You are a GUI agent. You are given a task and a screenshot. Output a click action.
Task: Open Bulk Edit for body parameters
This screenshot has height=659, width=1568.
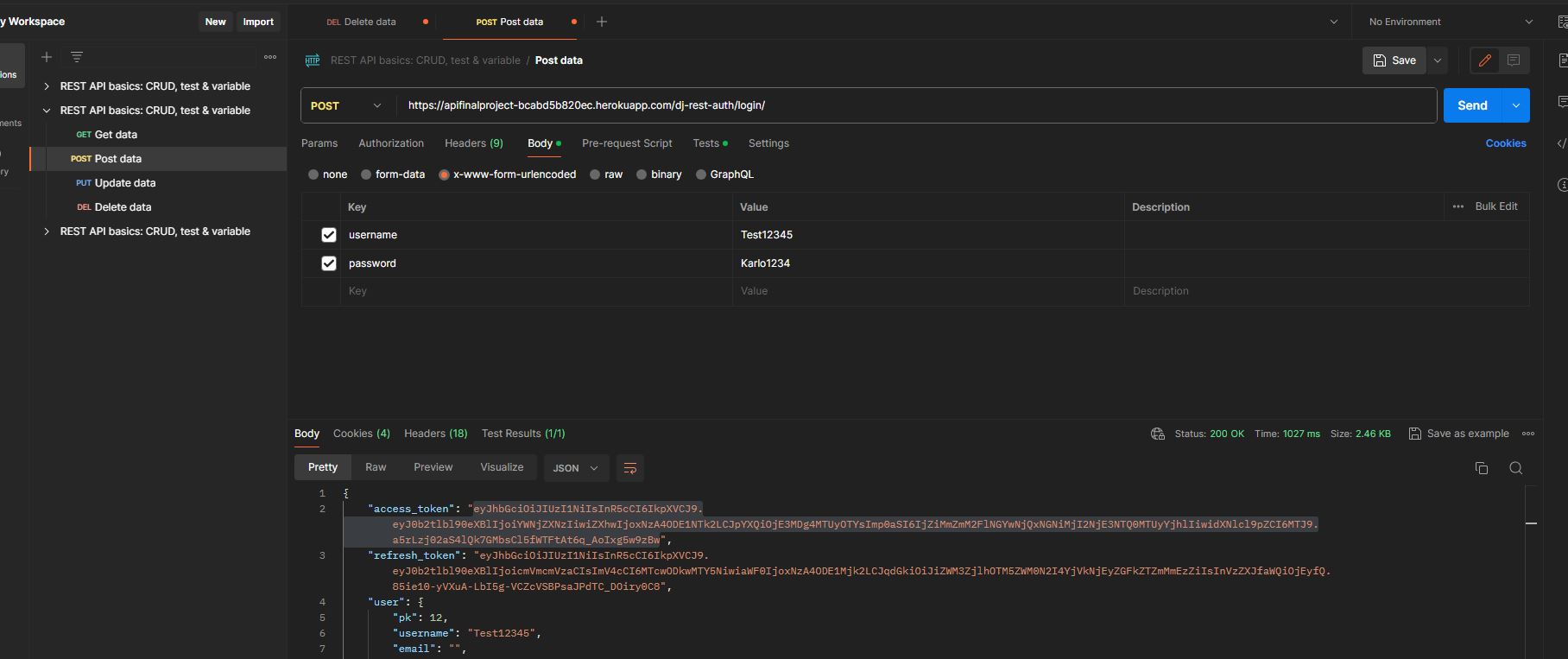[x=1496, y=207]
